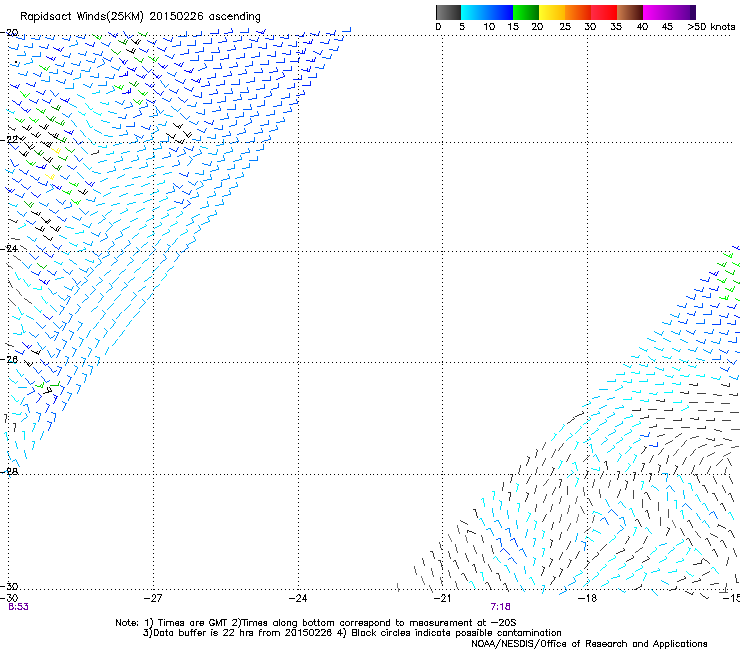Click the '-27' longitude axis label

tap(153, 598)
